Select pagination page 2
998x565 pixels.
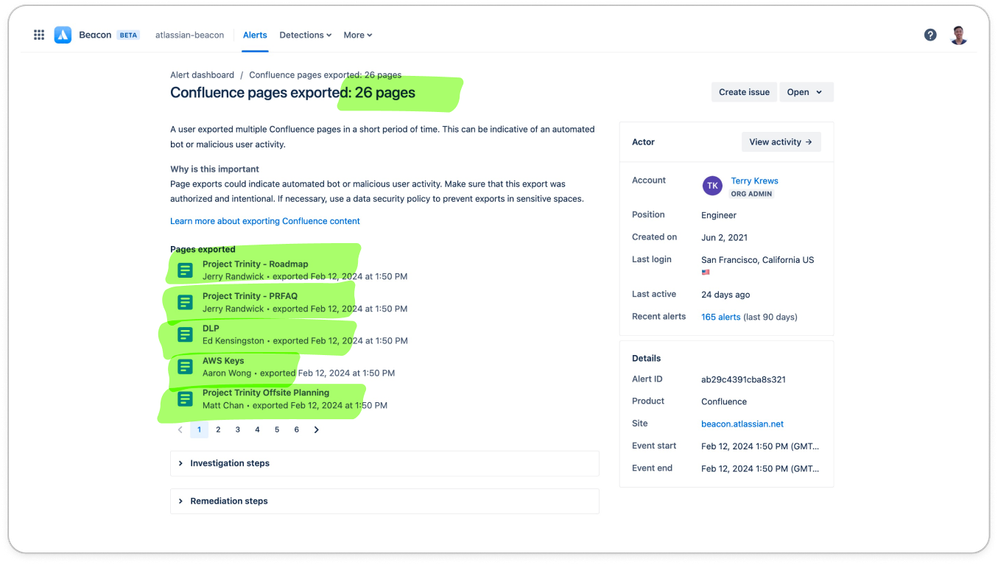coord(218,430)
